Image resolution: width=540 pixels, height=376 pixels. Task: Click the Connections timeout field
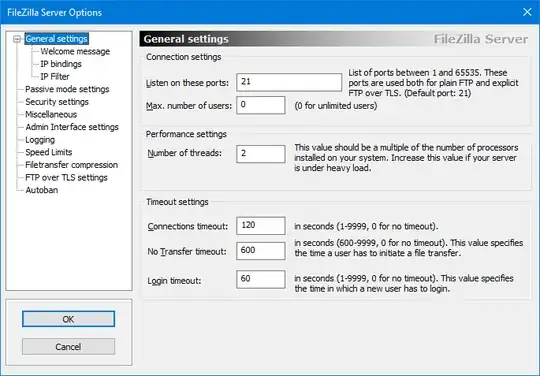pyautogui.click(x=261, y=226)
